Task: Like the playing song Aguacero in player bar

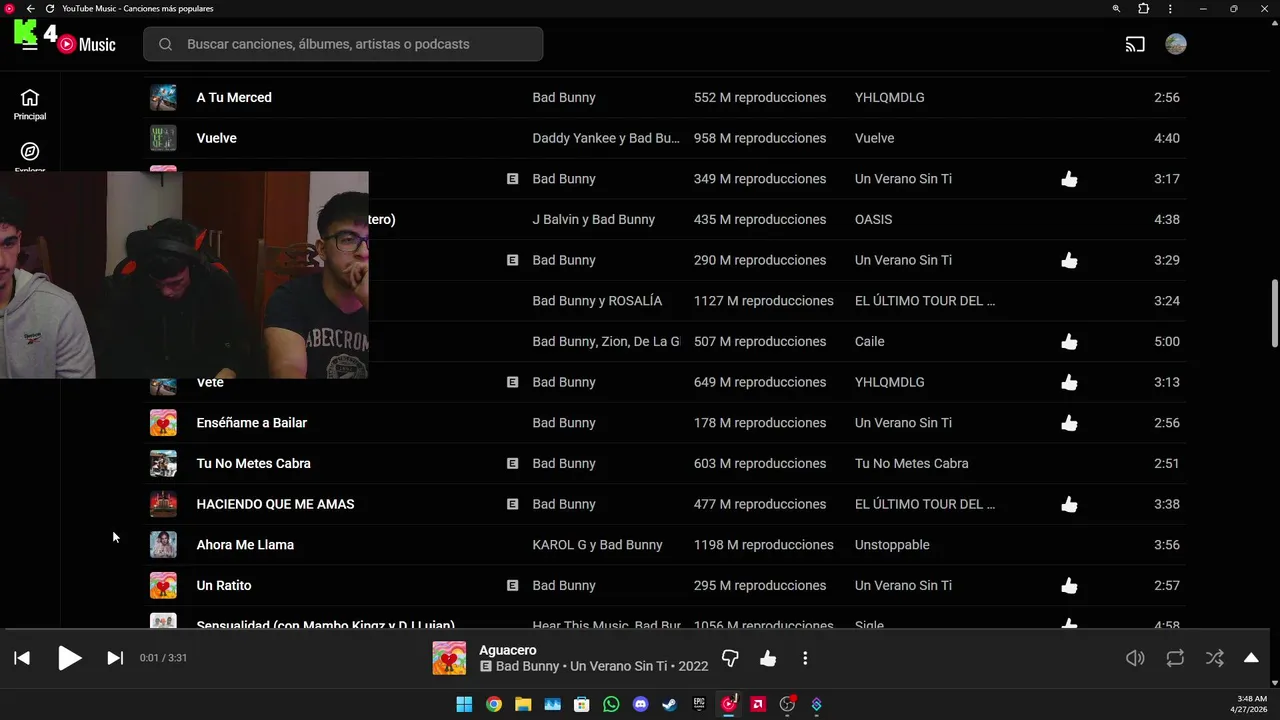Action: tap(768, 658)
